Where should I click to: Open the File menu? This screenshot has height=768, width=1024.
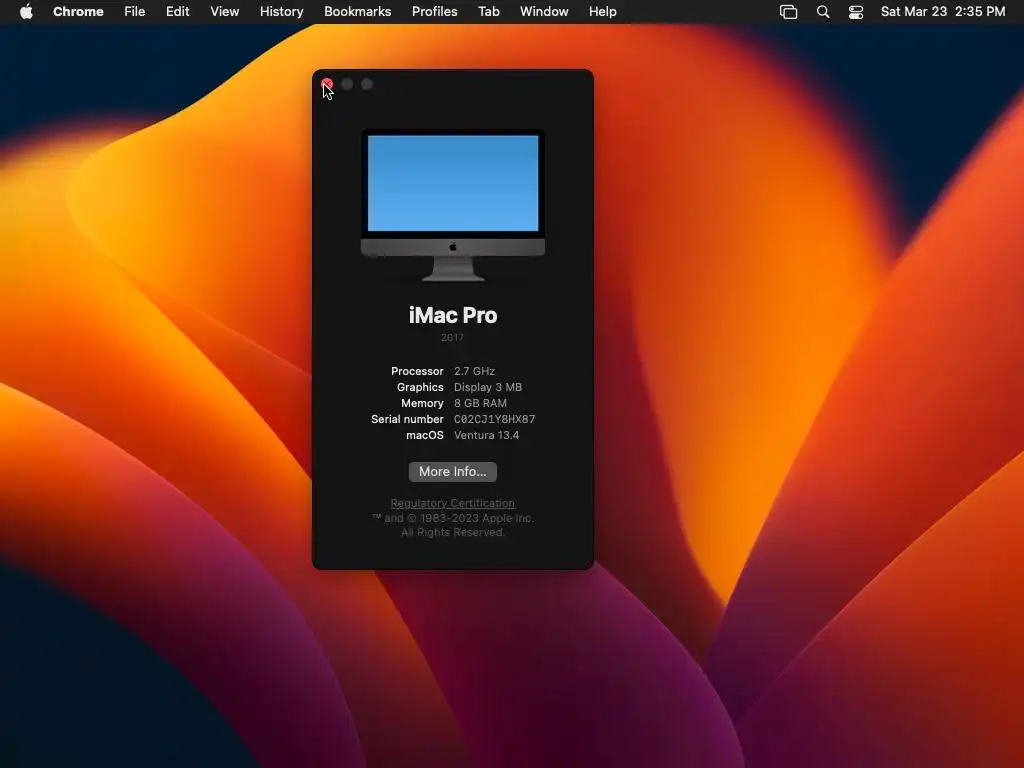pyautogui.click(x=135, y=12)
